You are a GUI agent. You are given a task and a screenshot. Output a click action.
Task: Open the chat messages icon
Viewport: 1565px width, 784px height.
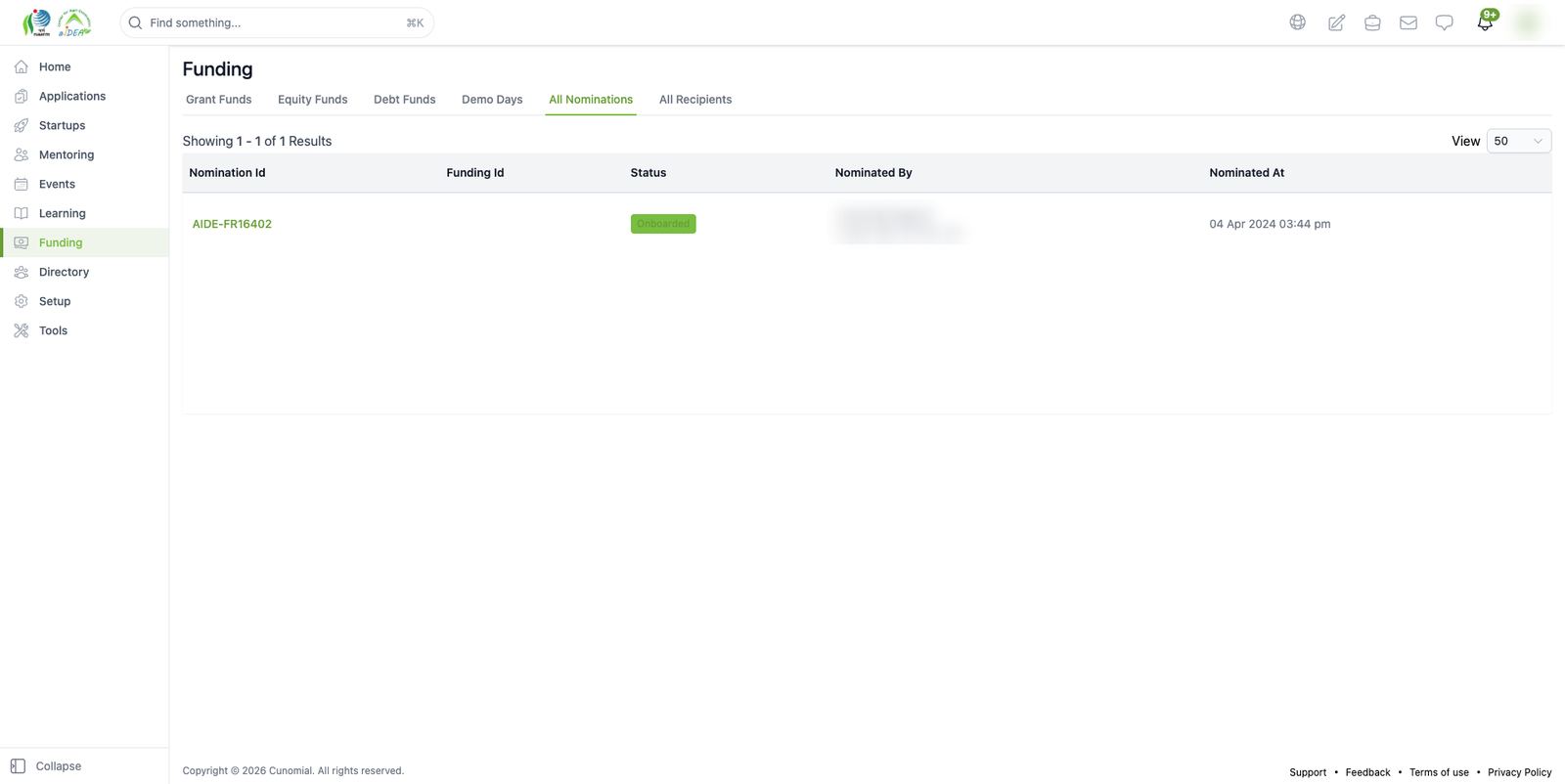point(1444,22)
